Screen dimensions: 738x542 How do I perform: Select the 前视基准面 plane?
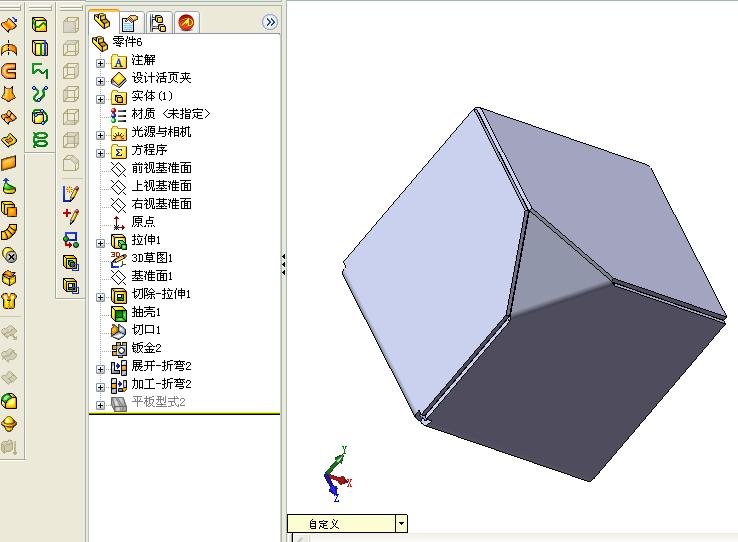coord(151,168)
